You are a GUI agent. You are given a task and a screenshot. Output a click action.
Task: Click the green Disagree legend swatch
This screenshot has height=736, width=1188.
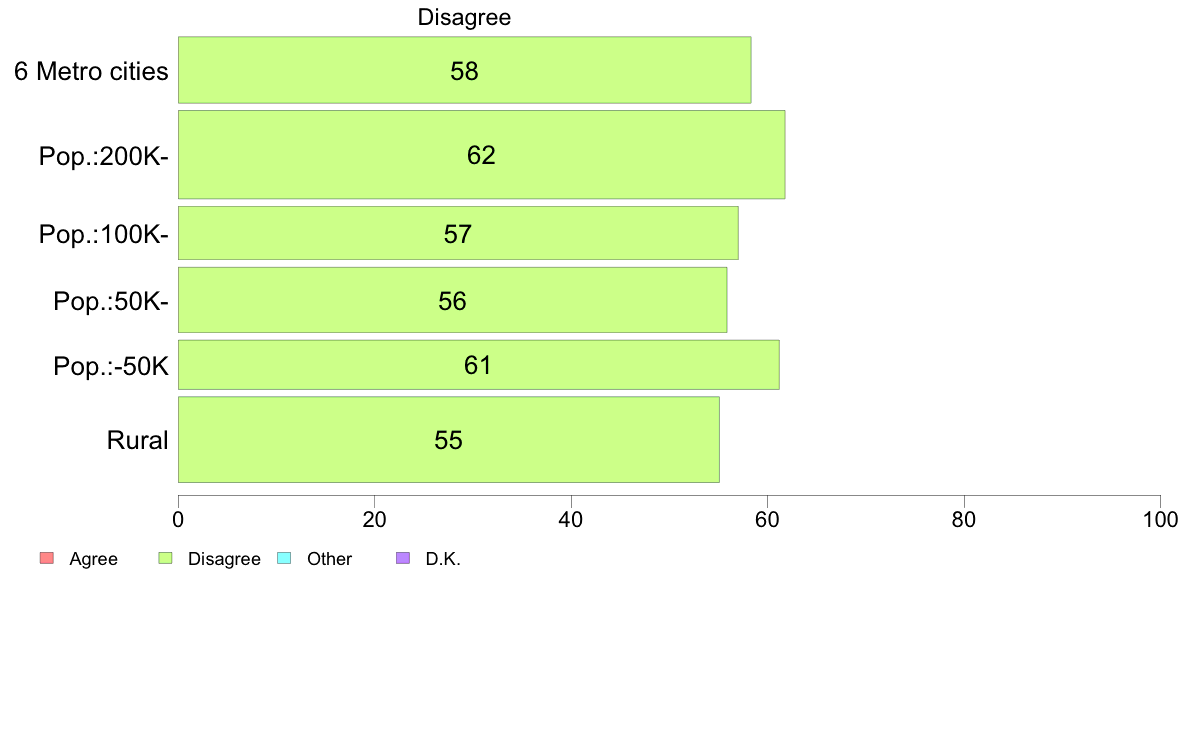(x=165, y=559)
